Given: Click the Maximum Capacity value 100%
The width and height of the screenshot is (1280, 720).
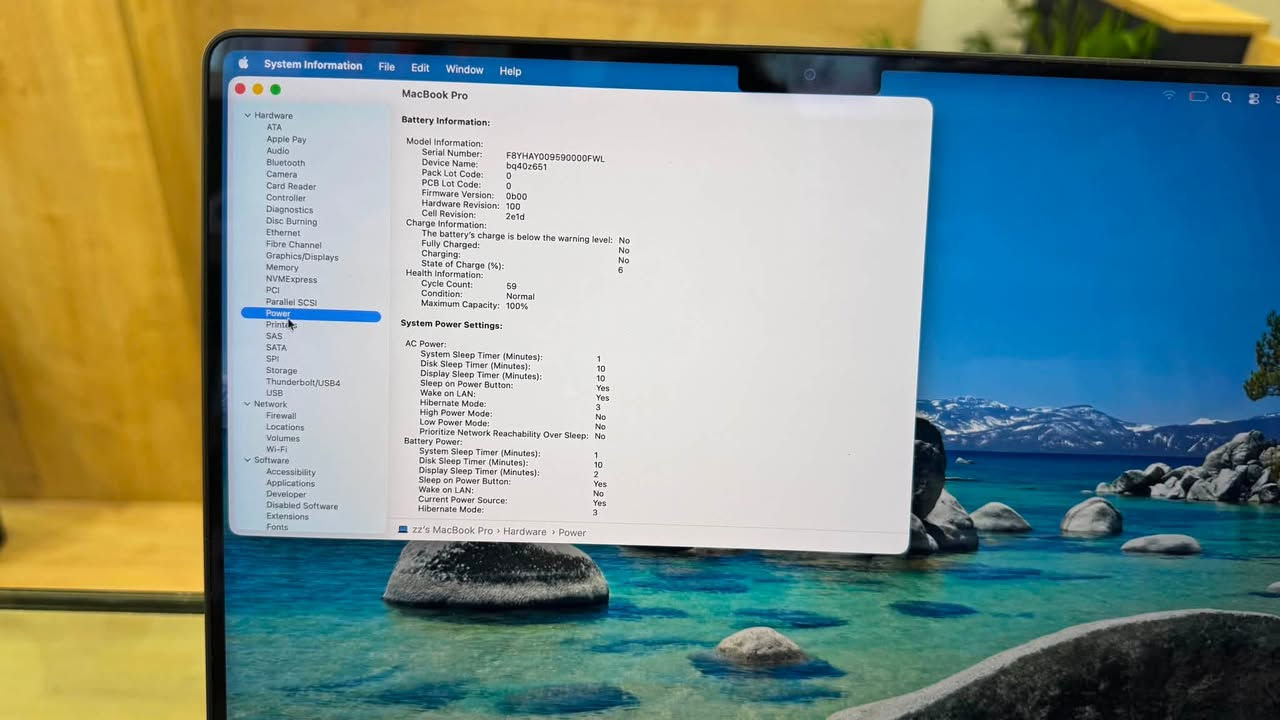Looking at the screenshot, I should pyautogui.click(x=517, y=306).
